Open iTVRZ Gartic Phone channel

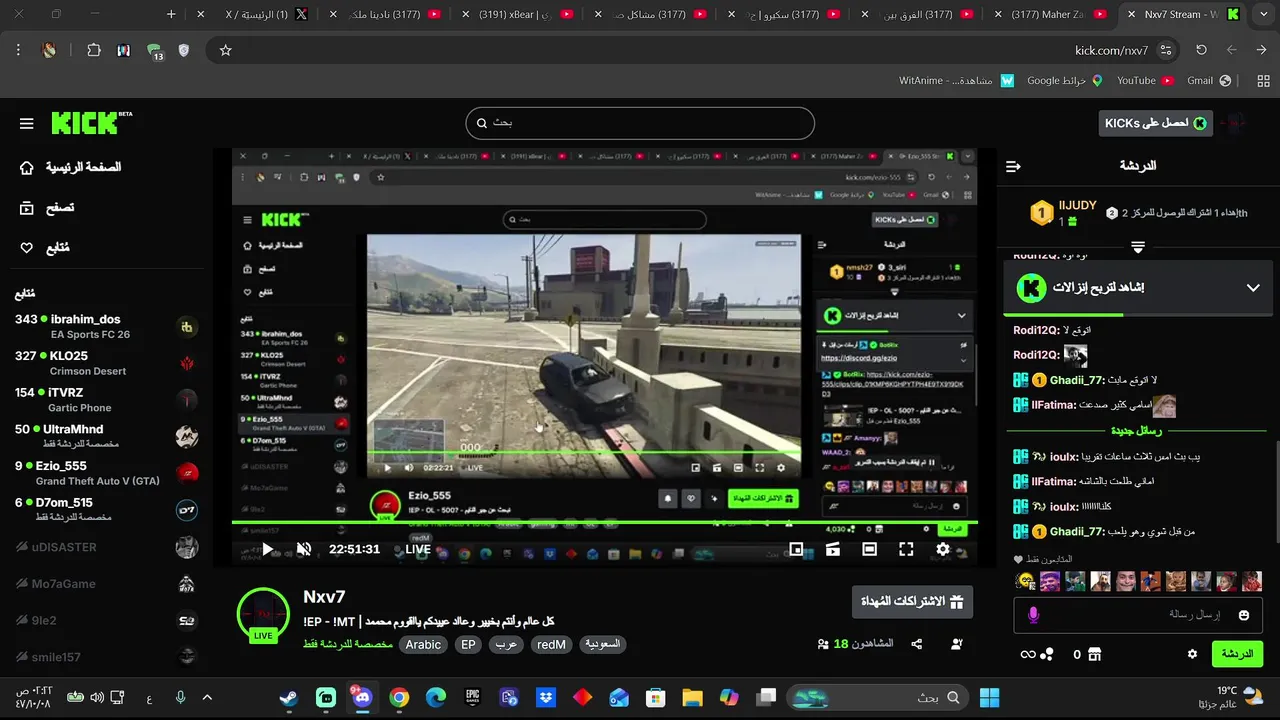point(106,399)
